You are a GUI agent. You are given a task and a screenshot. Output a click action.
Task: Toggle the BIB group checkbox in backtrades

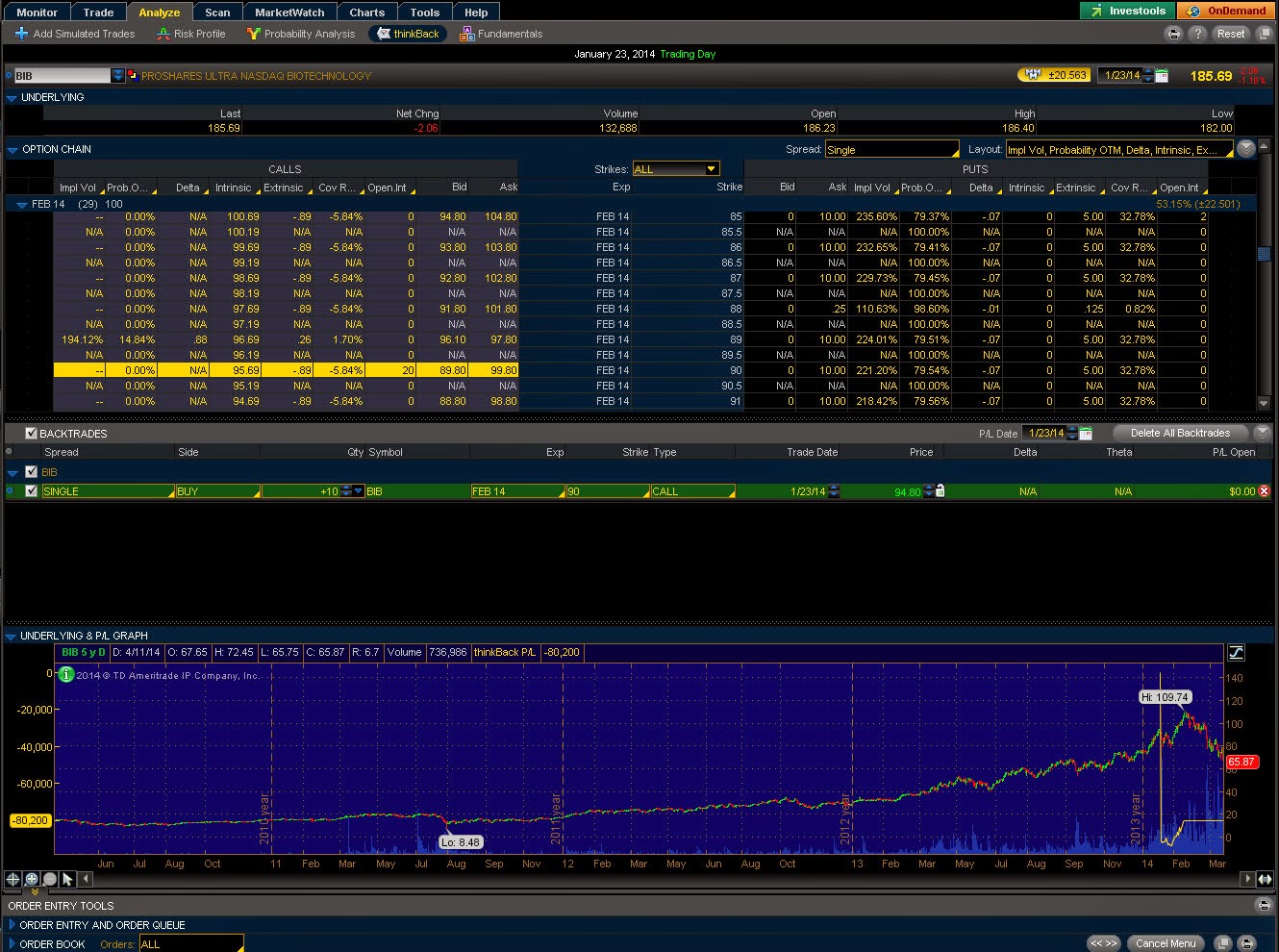(x=31, y=472)
